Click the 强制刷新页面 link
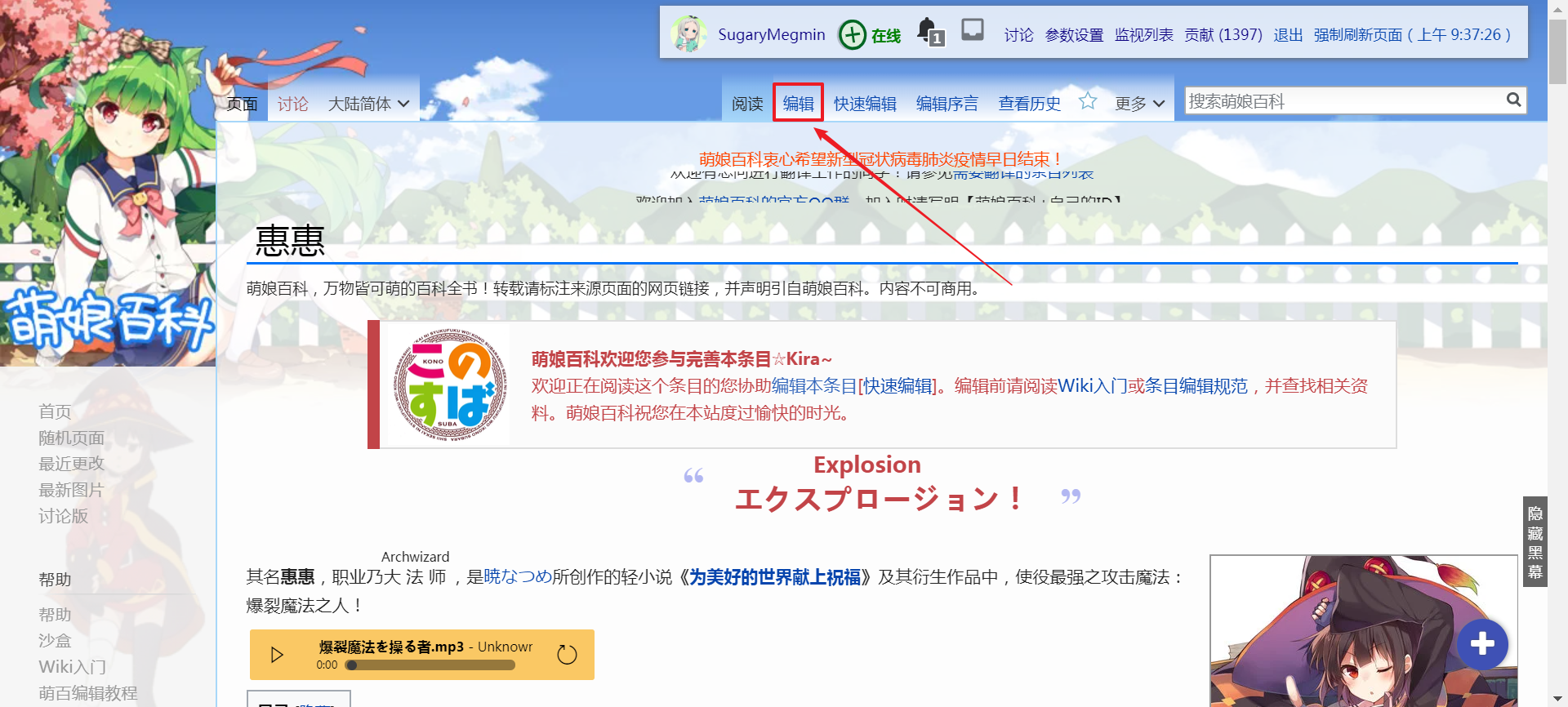 tap(1411, 35)
